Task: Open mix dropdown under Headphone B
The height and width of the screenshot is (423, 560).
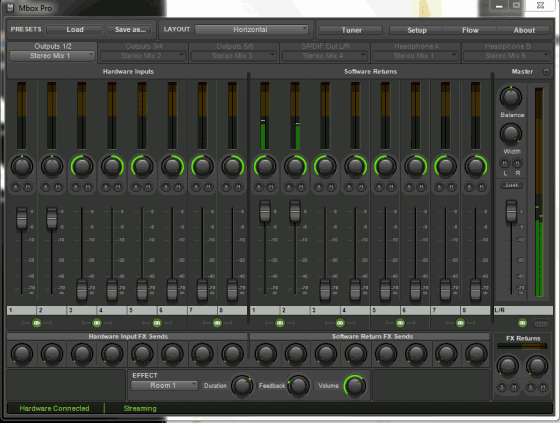Action: point(506,56)
